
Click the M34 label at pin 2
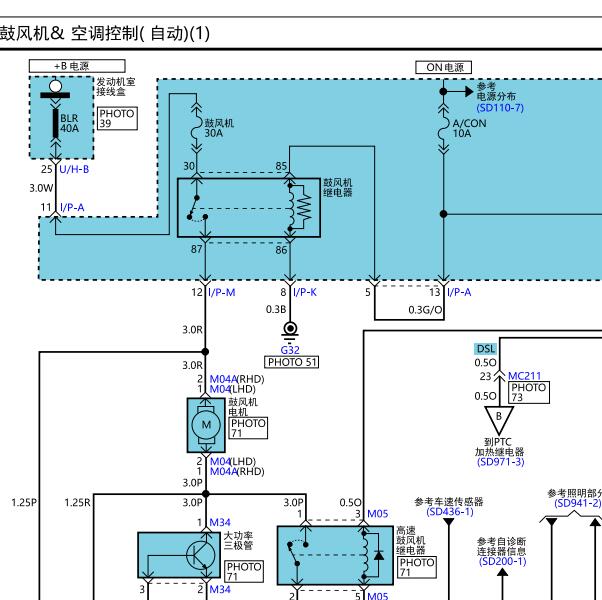click(x=220, y=589)
